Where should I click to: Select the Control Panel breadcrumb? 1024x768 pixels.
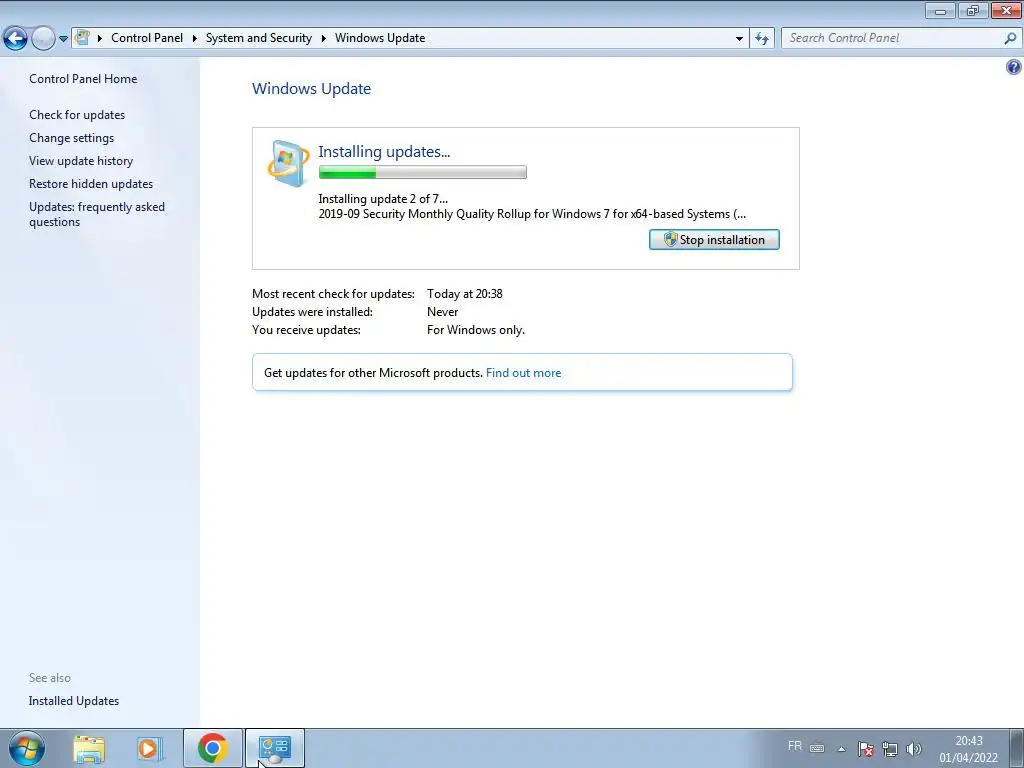click(x=147, y=38)
